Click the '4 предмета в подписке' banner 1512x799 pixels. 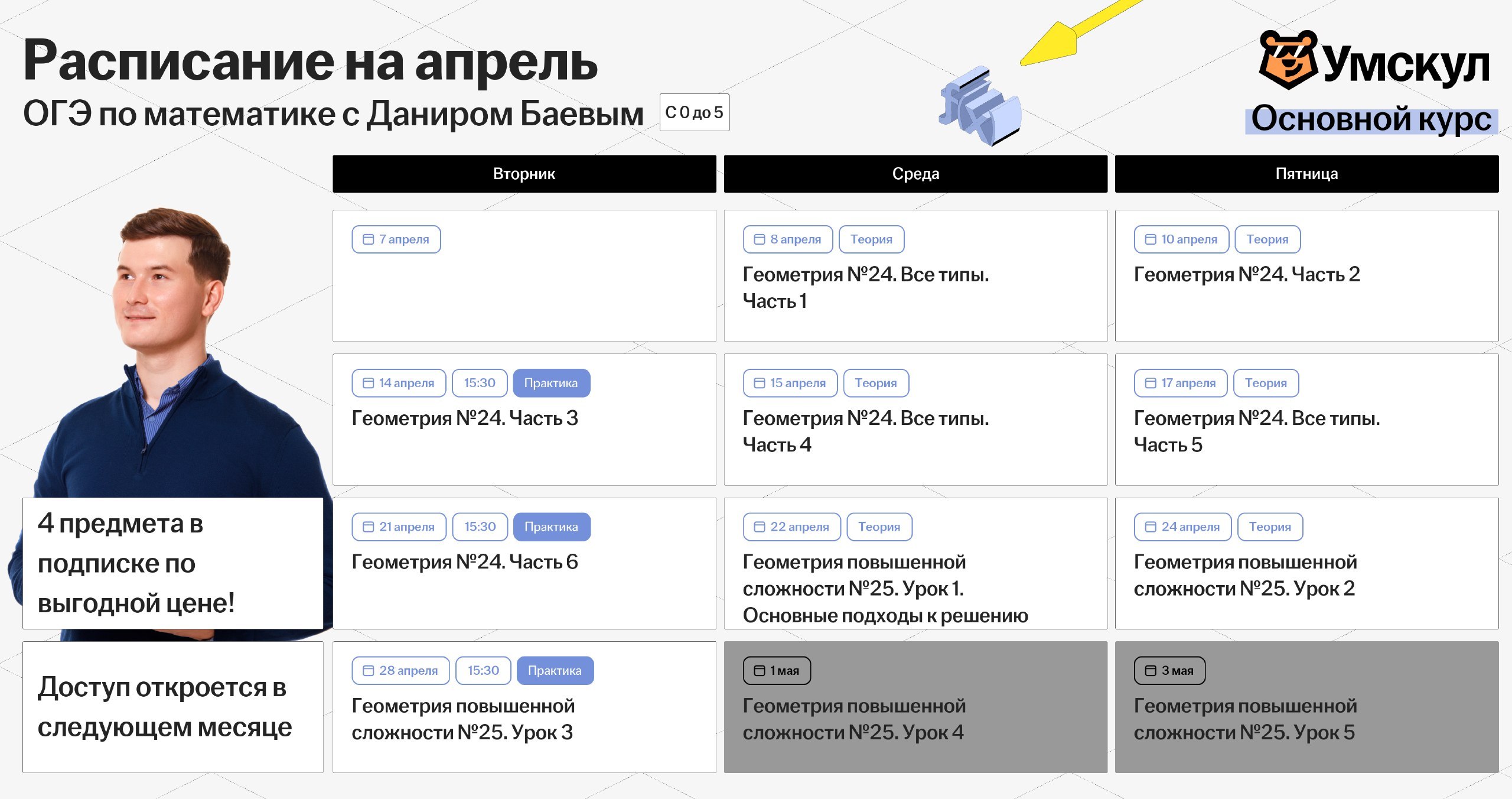pos(172,563)
